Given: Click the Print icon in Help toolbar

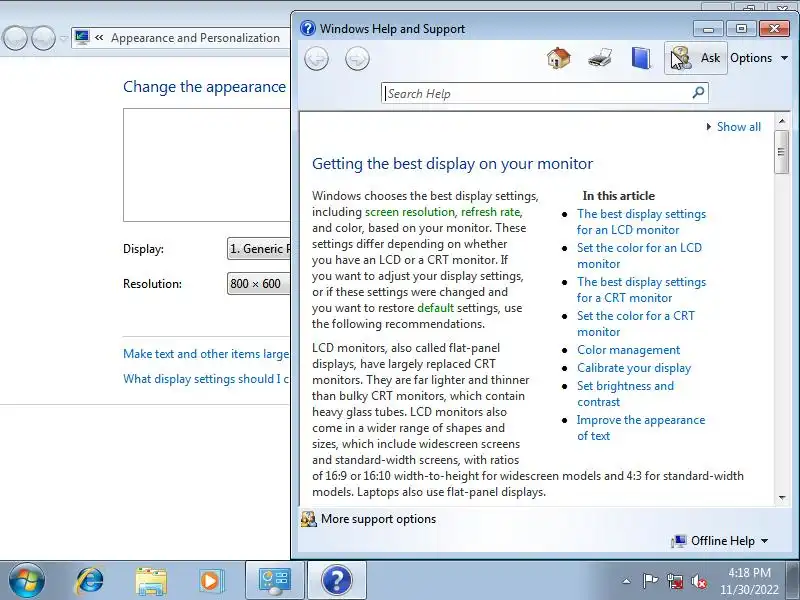Looking at the screenshot, I should click(x=599, y=58).
